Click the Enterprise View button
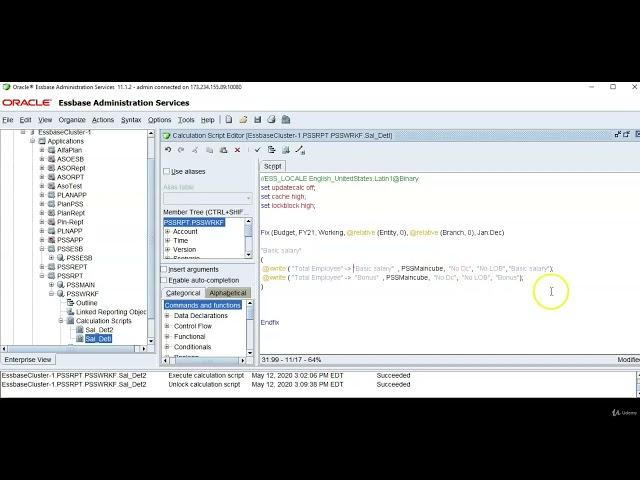Image resolution: width=640 pixels, height=480 pixels. (28, 359)
